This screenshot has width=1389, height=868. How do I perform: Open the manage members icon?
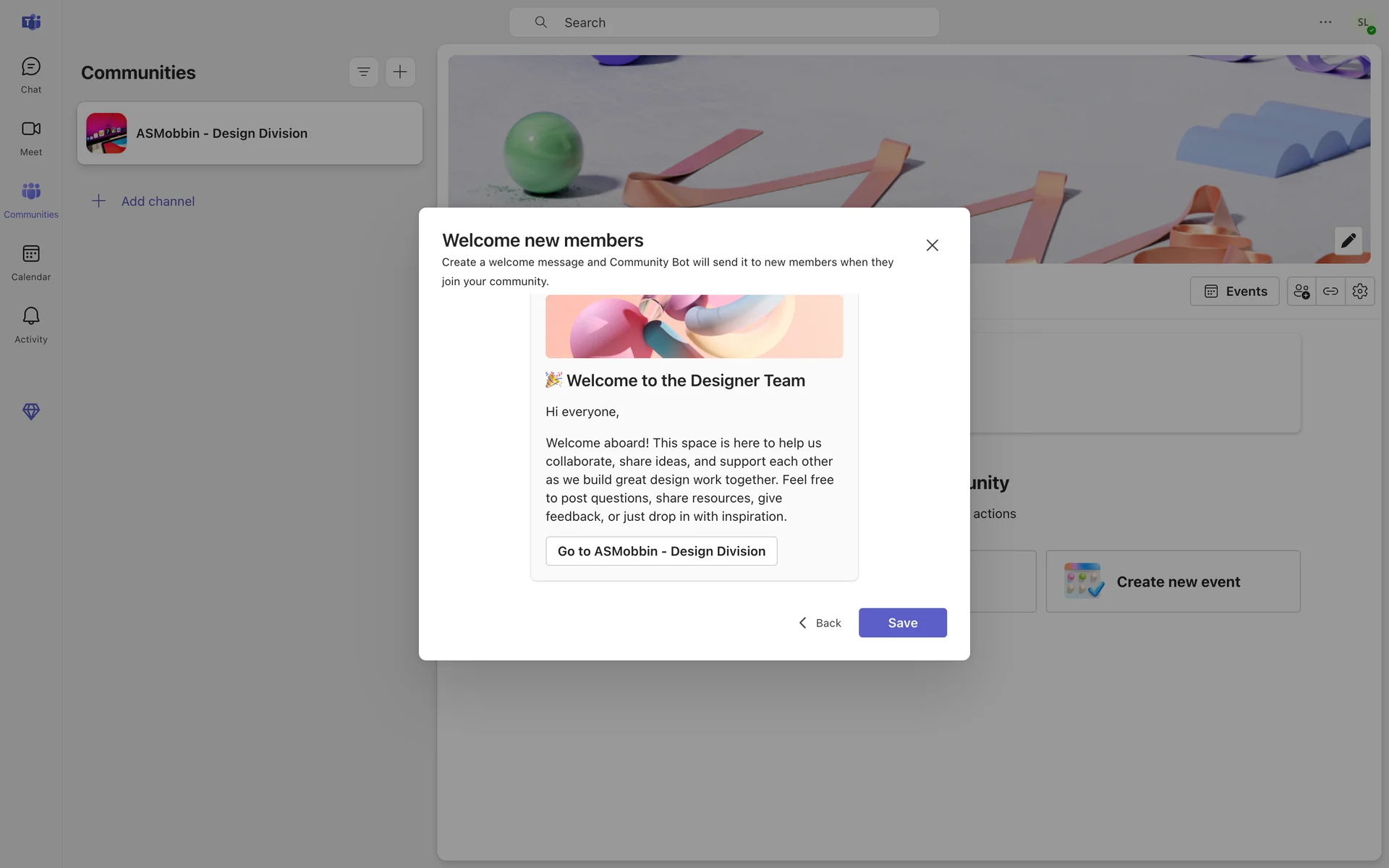(x=1301, y=291)
